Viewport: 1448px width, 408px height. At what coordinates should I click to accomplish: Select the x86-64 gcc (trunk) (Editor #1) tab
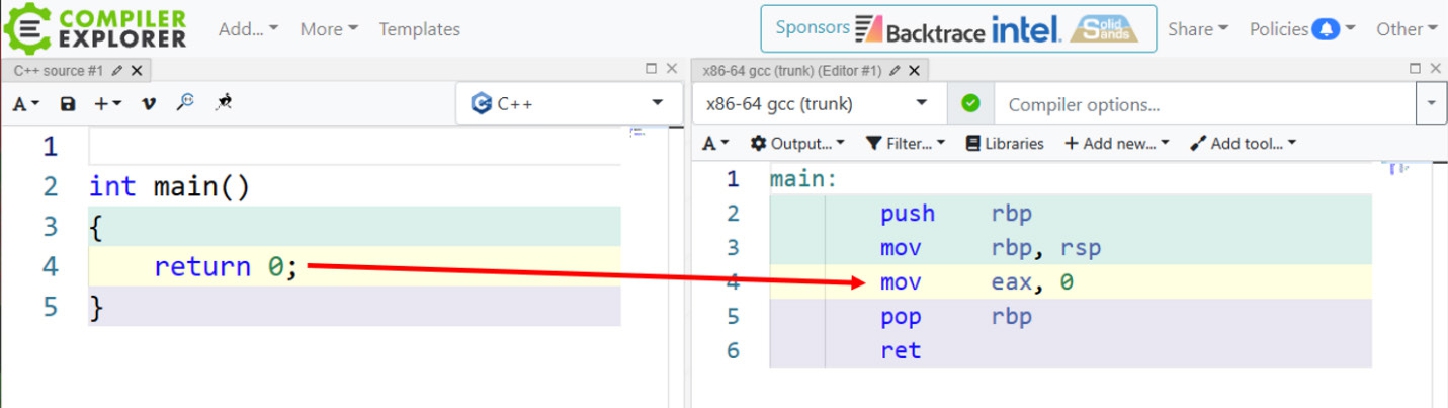point(792,71)
